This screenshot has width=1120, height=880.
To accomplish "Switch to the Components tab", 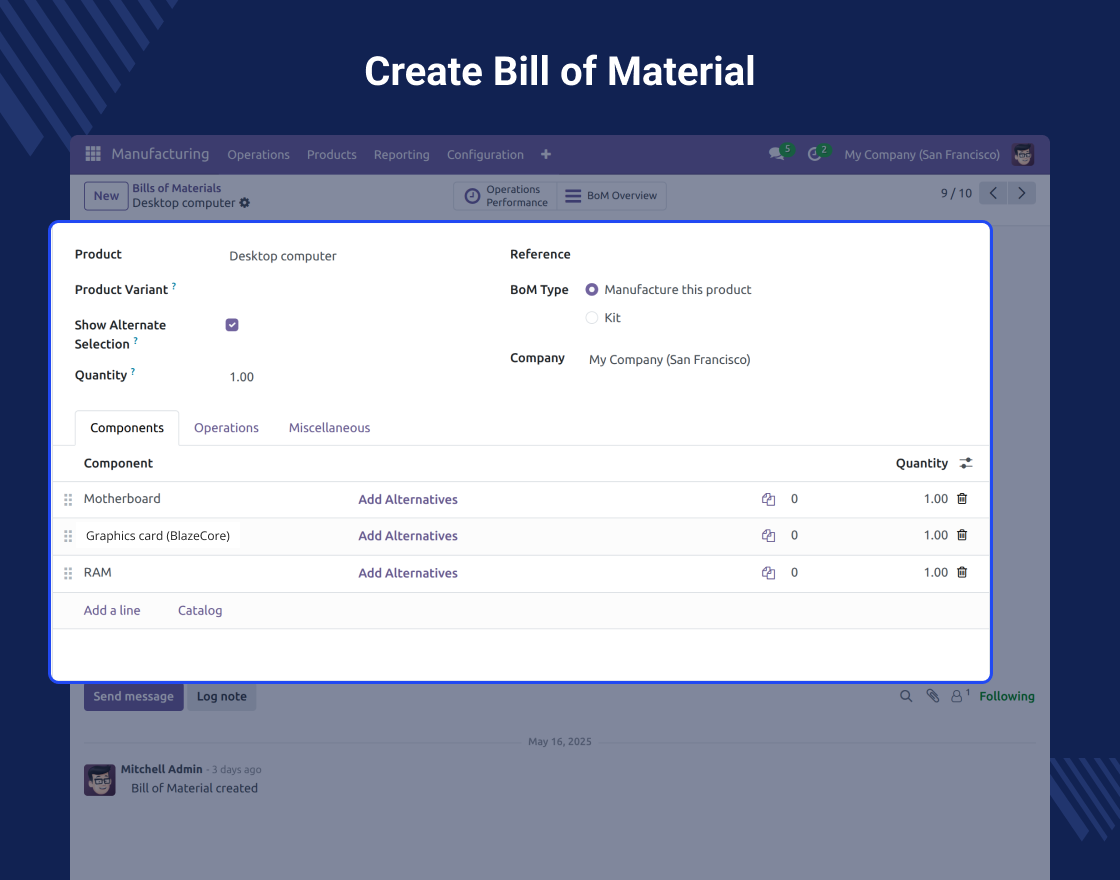I will (x=127, y=428).
